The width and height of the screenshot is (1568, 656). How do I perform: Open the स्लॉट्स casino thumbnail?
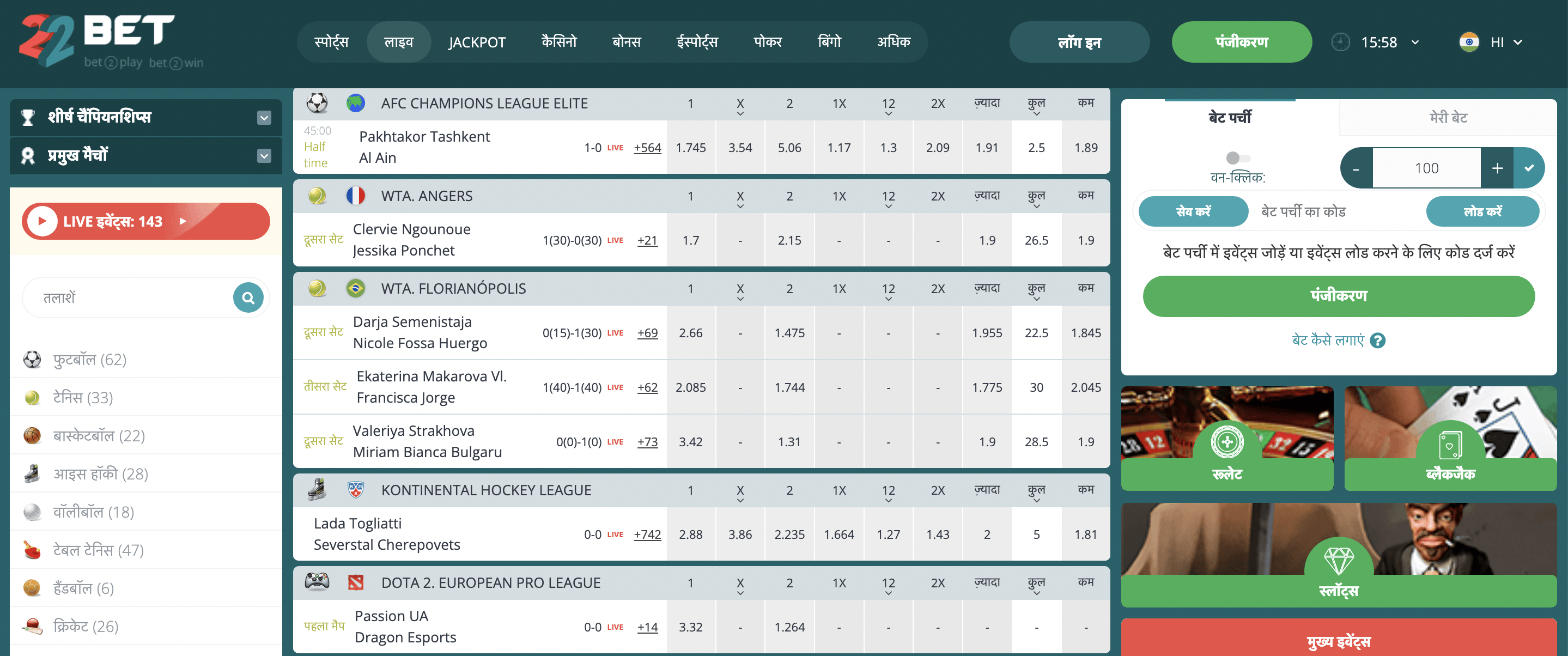pyautogui.click(x=1339, y=554)
